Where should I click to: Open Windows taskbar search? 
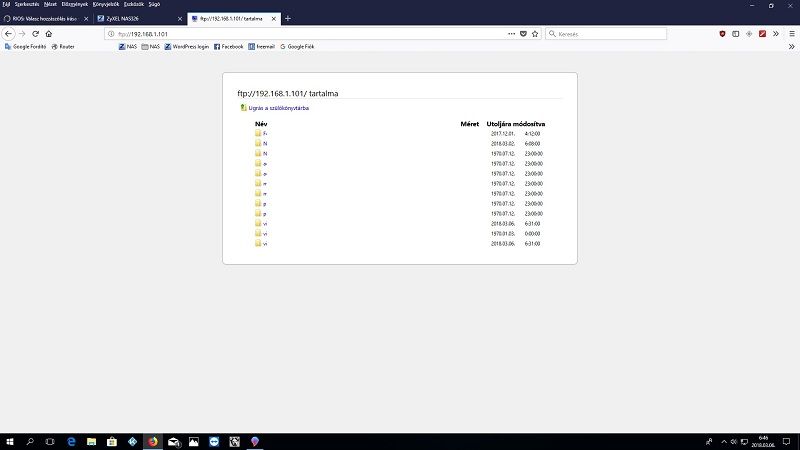coord(30,441)
